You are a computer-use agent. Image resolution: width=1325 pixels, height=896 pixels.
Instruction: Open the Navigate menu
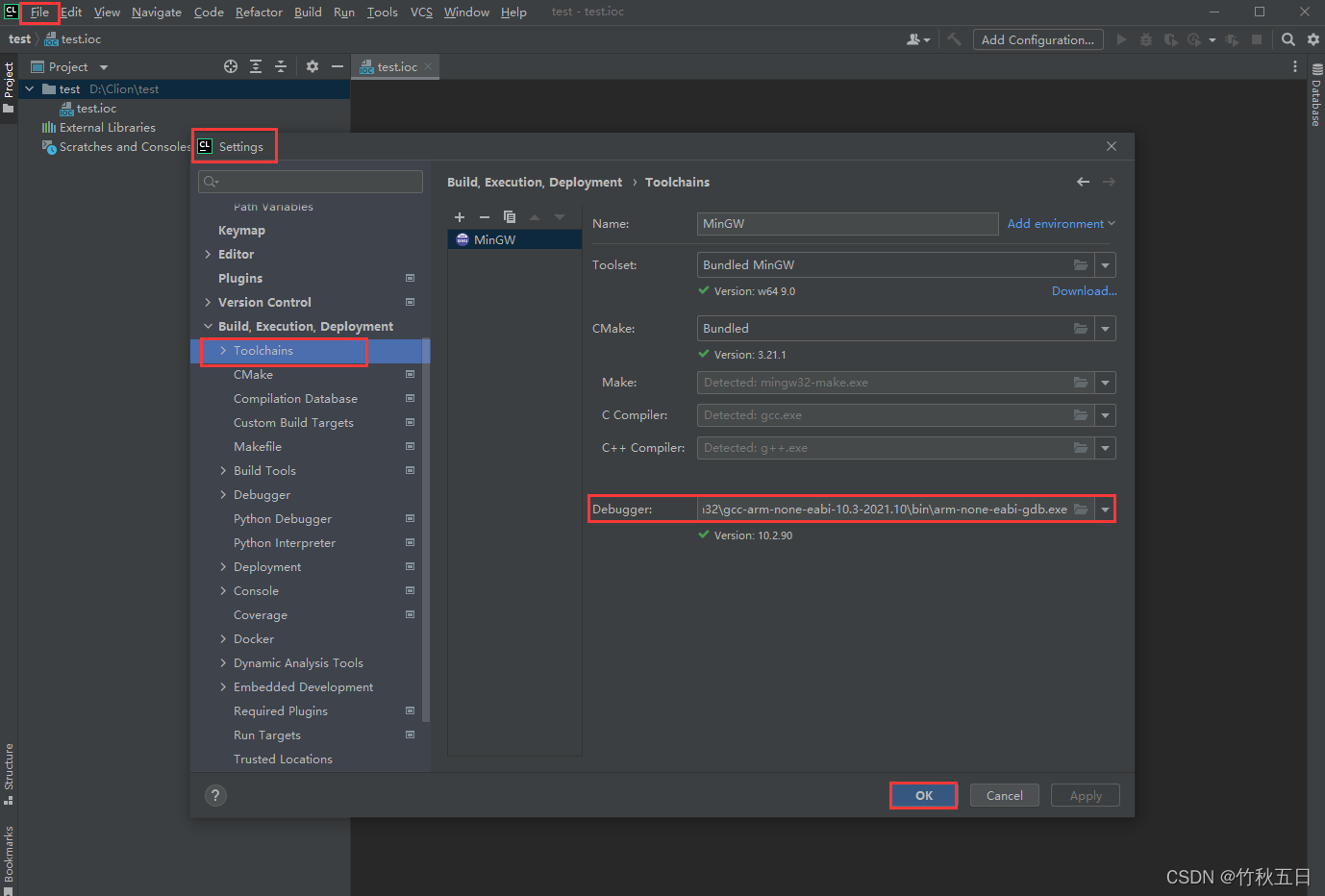157,12
